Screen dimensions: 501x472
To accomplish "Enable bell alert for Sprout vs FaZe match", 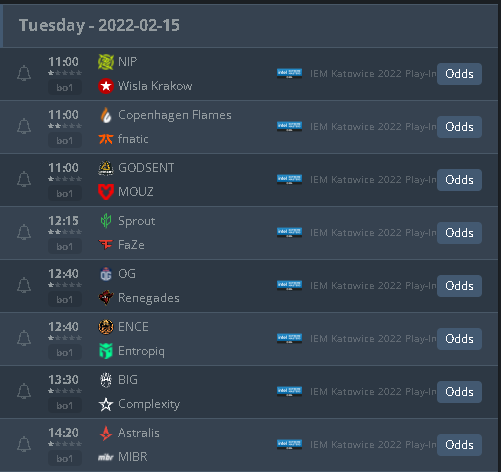I will point(24,232).
